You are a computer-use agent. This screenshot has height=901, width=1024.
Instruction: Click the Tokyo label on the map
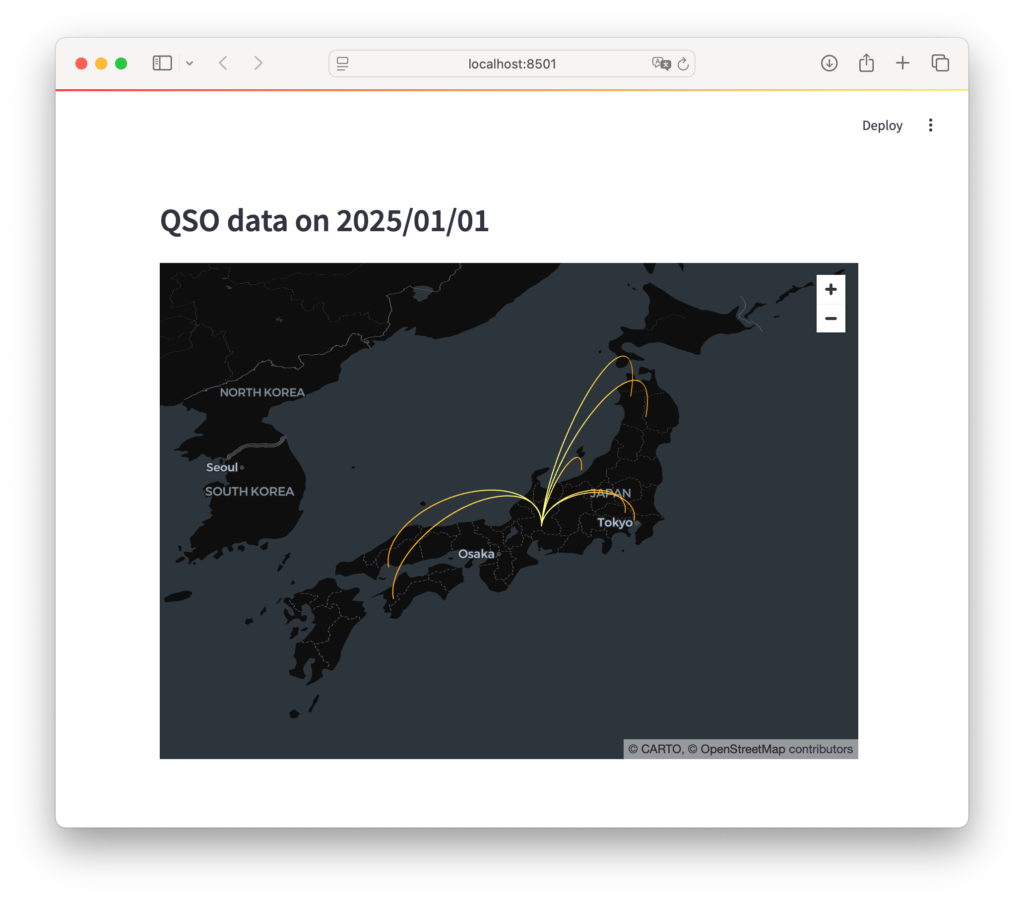pyautogui.click(x=614, y=522)
